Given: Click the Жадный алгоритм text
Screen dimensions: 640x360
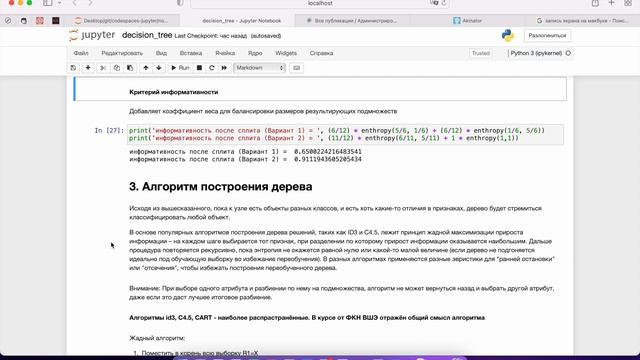Looking at the screenshot, I should pos(157,338).
